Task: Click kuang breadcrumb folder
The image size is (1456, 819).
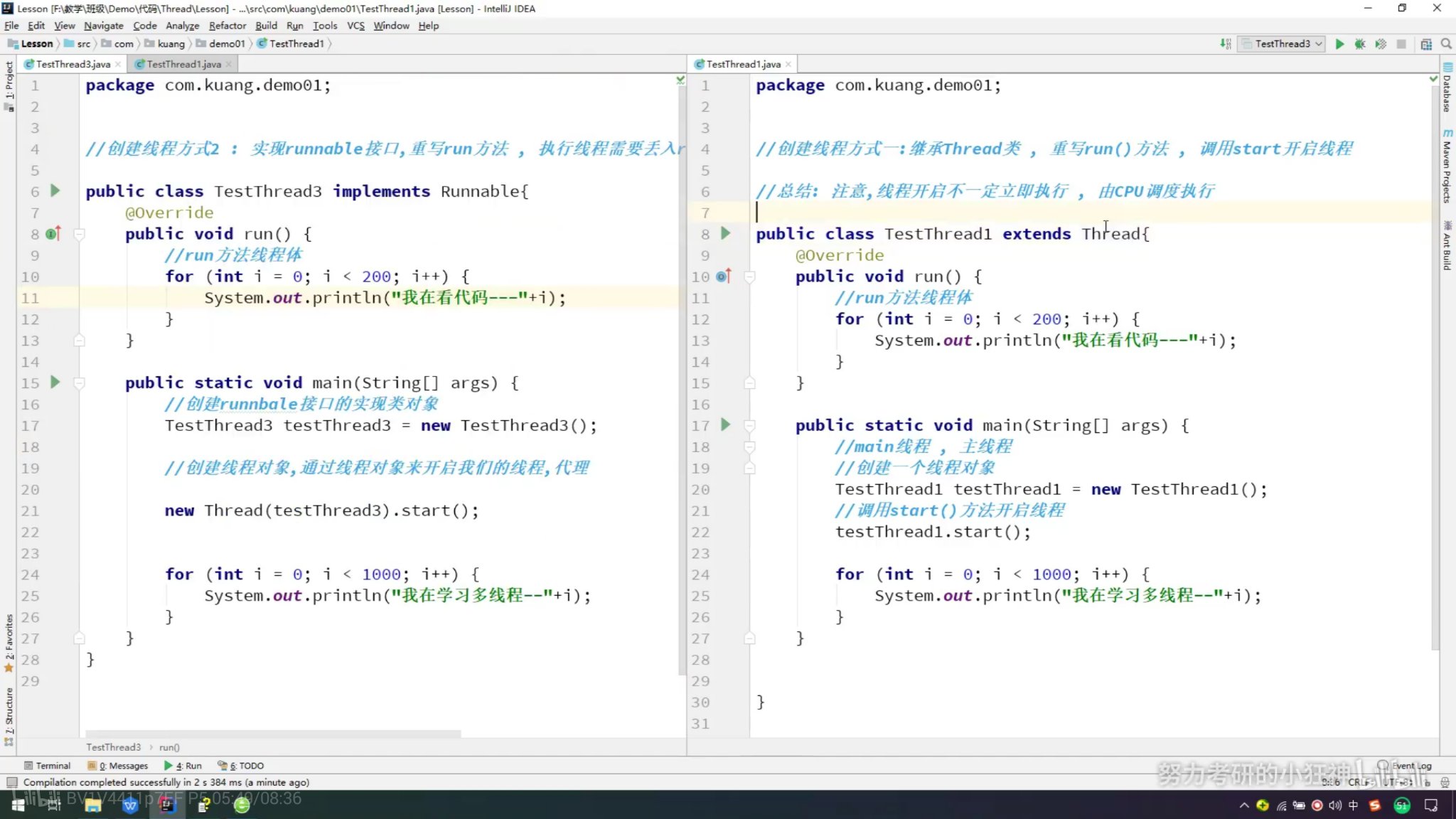Action: tap(165, 43)
